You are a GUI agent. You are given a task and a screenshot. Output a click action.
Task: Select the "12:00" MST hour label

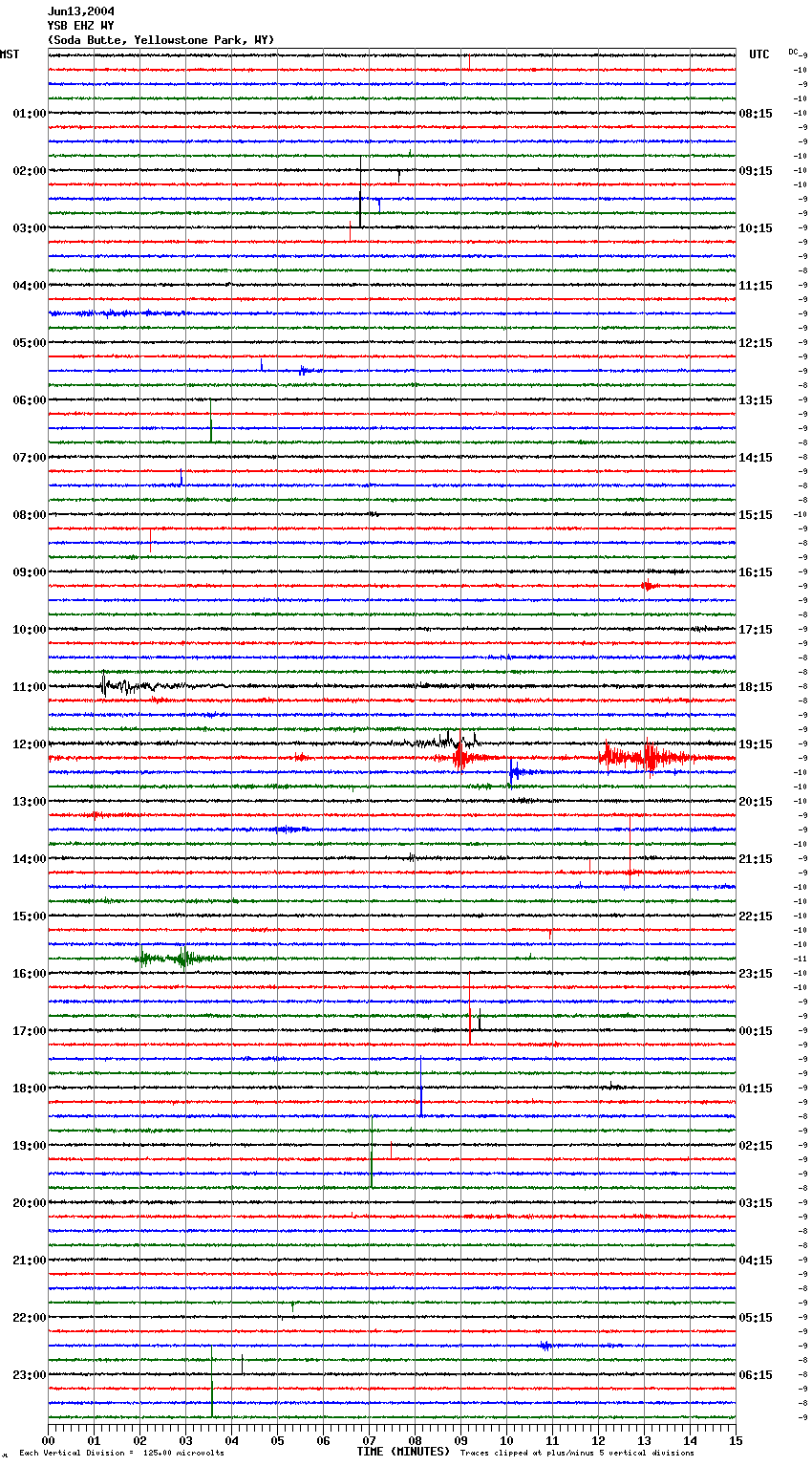point(30,744)
